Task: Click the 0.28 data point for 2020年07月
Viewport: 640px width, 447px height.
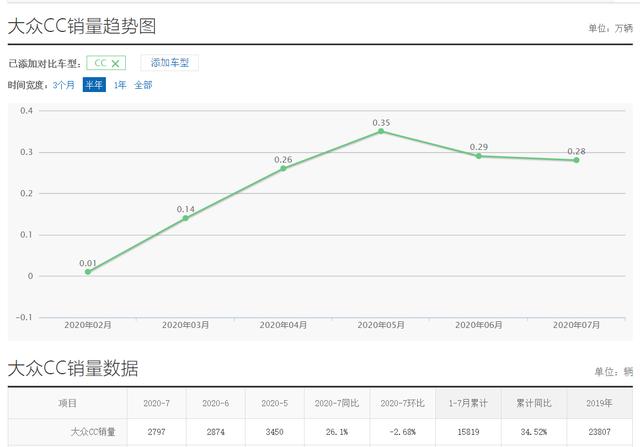Action: 576,160
